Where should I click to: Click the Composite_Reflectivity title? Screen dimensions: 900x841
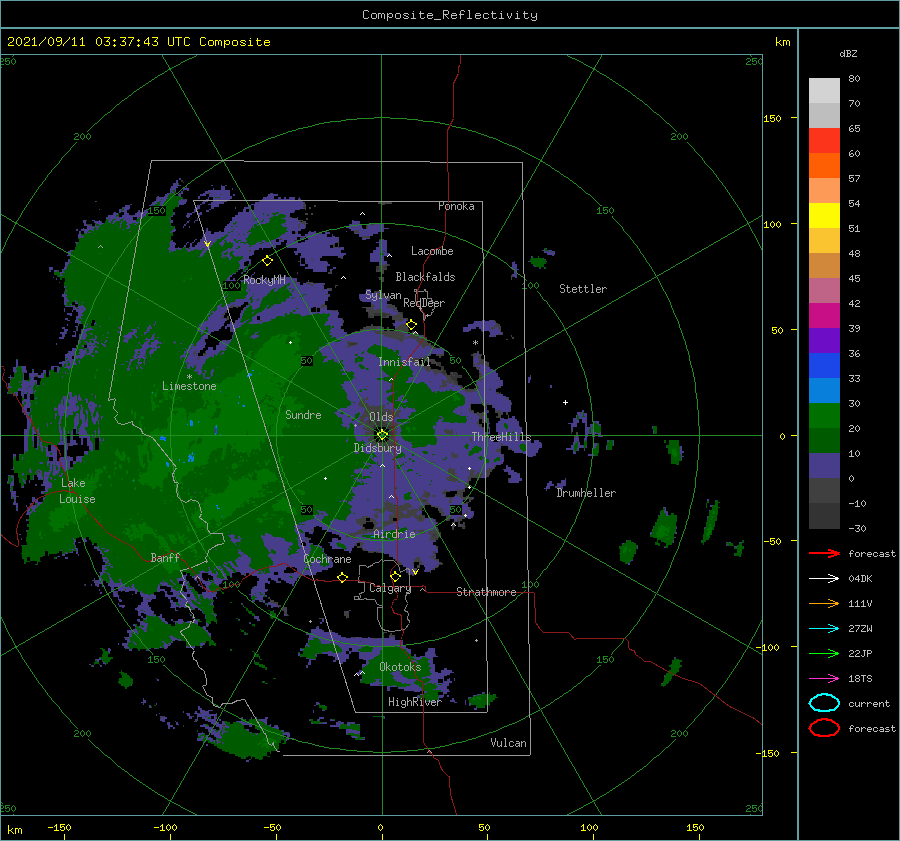tap(450, 15)
